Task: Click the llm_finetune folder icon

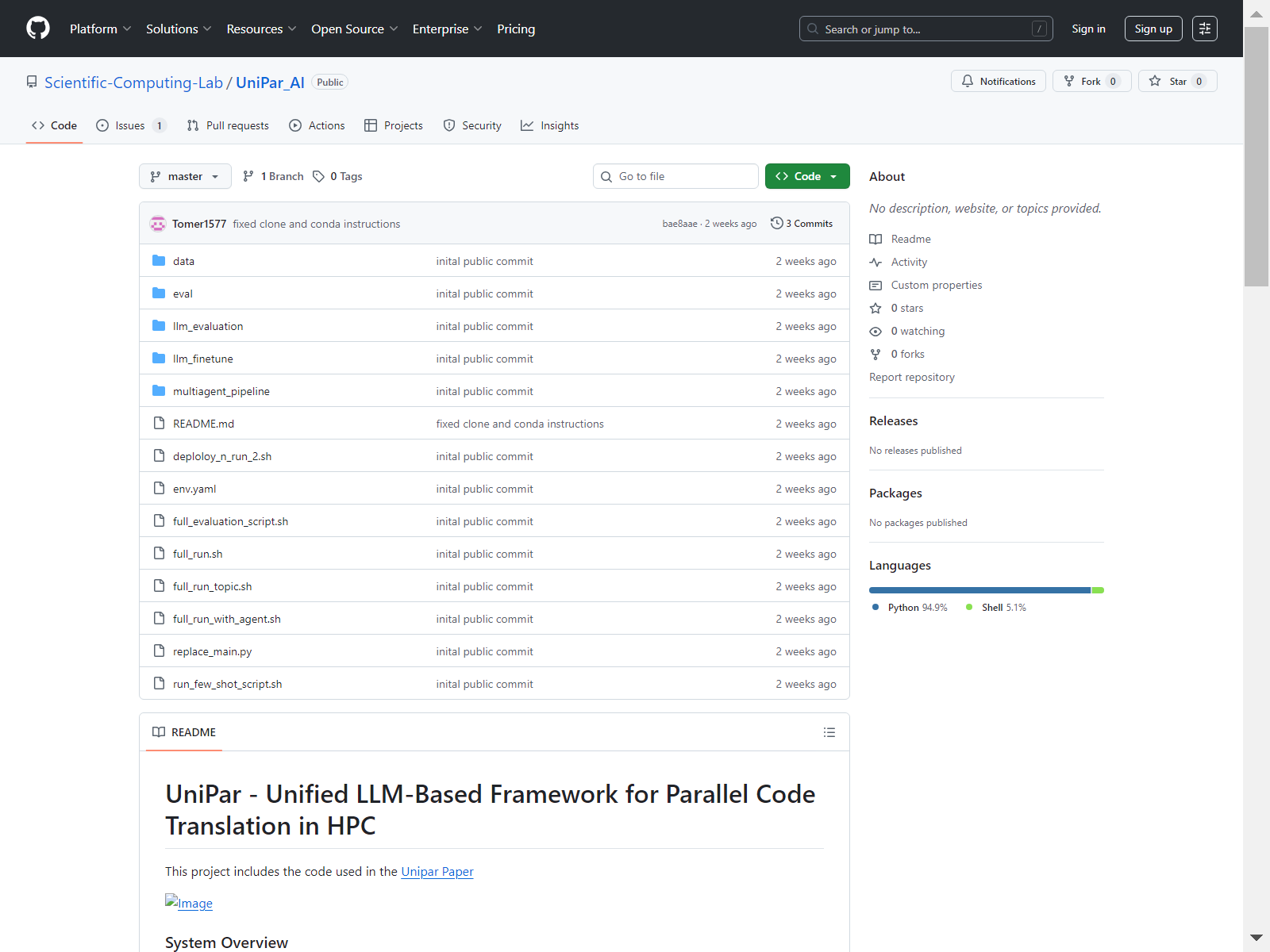Action: pyautogui.click(x=159, y=359)
